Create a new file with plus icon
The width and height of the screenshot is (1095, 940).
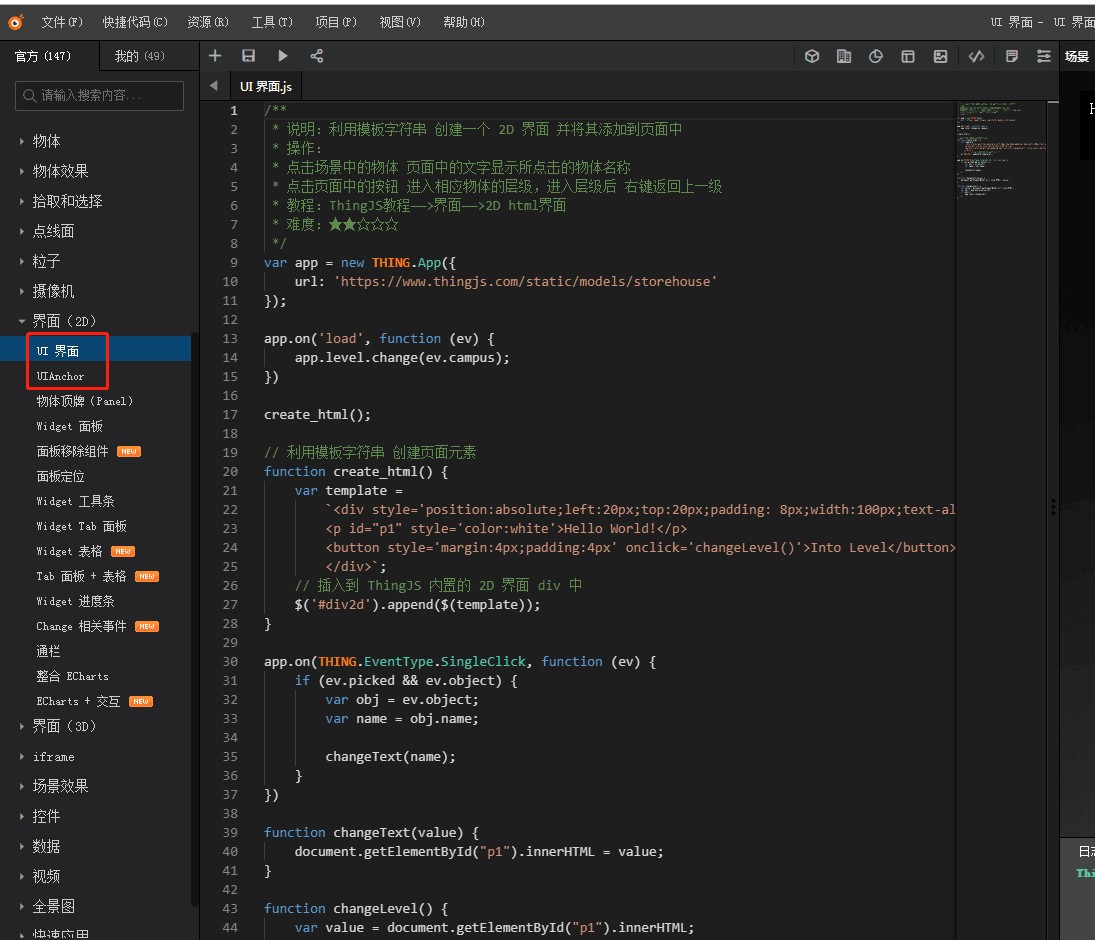coord(215,56)
